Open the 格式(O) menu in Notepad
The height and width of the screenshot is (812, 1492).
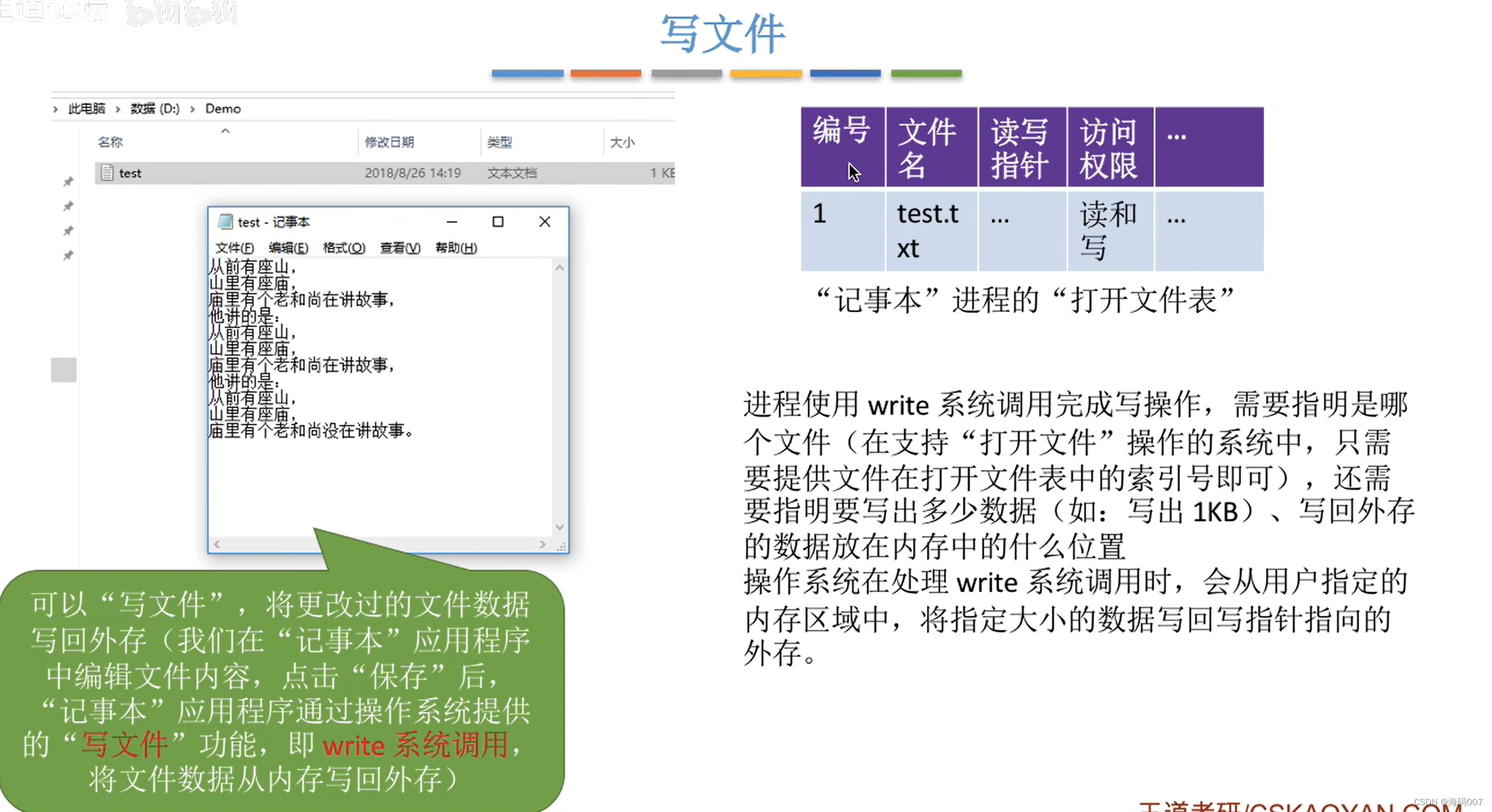343,248
